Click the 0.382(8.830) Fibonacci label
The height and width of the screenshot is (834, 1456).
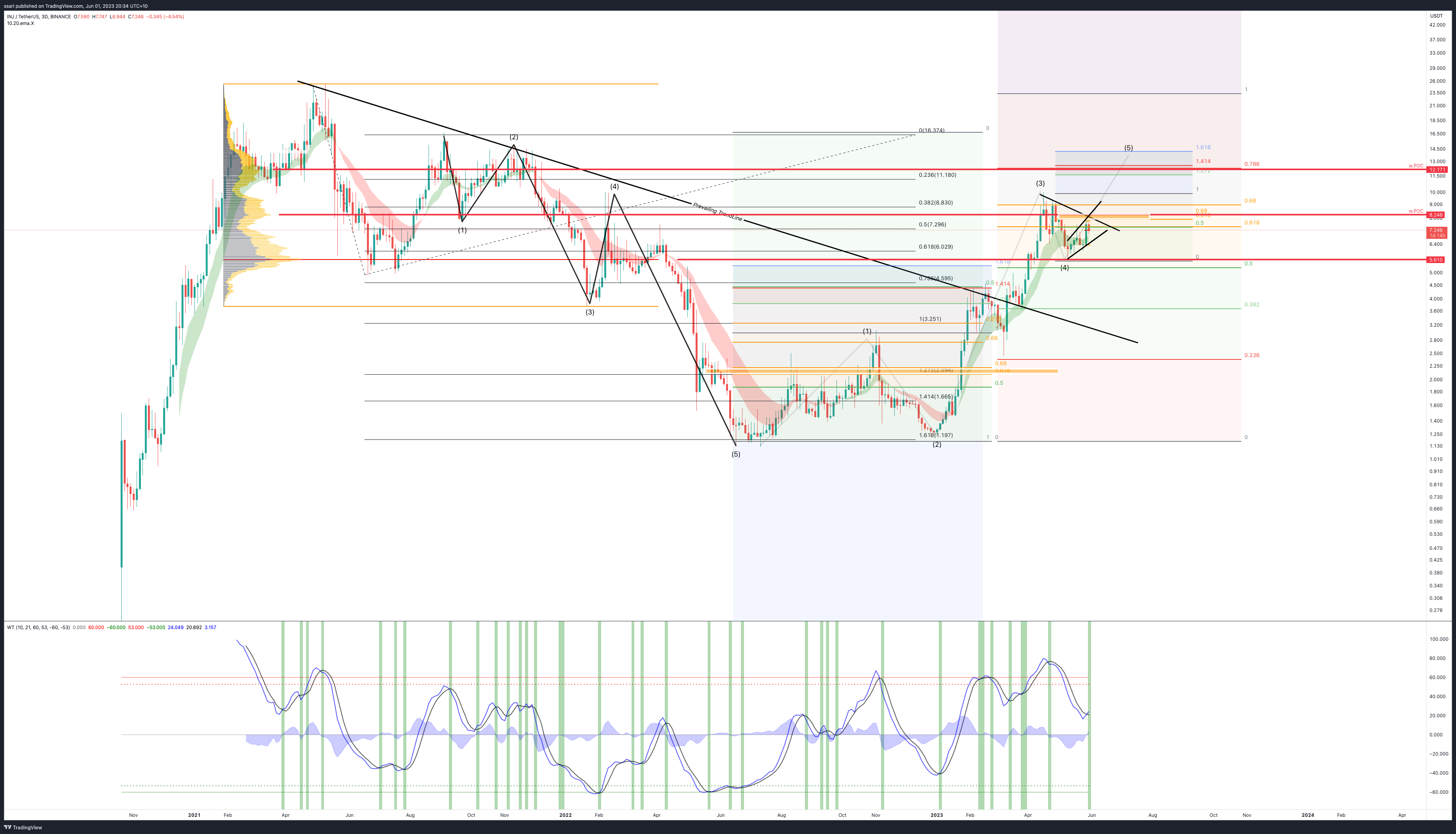935,203
